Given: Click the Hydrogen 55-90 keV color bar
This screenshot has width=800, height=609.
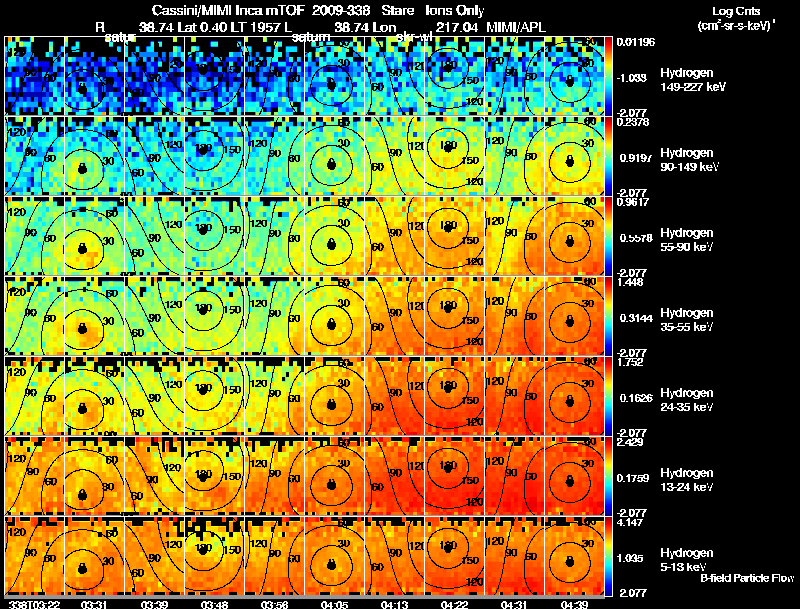Looking at the screenshot, I should pos(608,236).
